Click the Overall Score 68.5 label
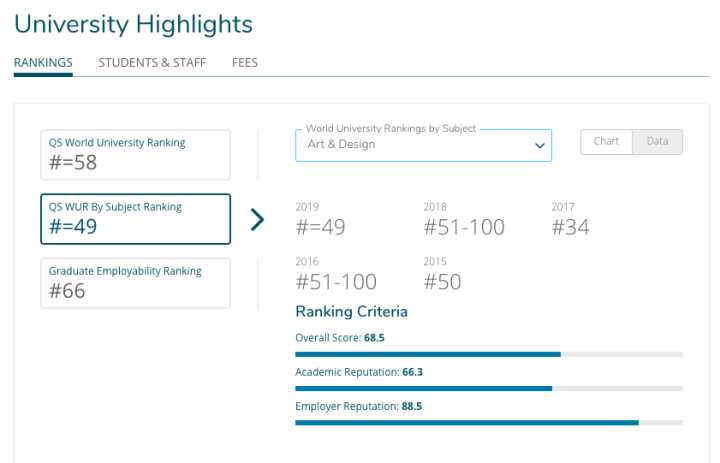The height and width of the screenshot is (463, 720). [340, 338]
